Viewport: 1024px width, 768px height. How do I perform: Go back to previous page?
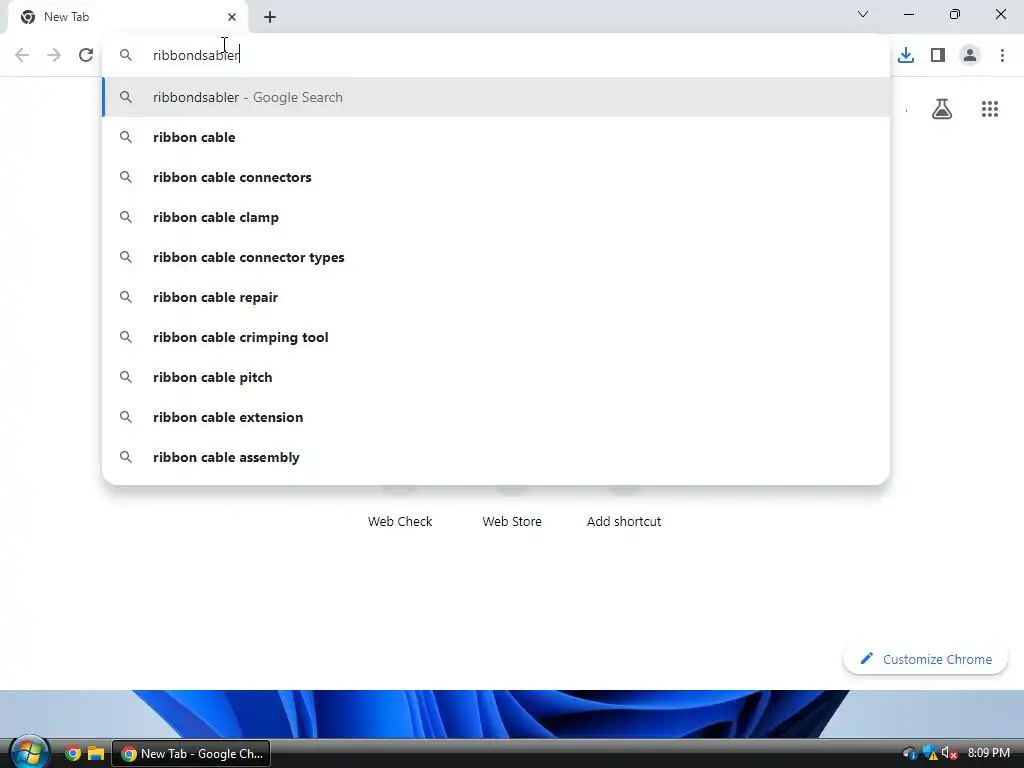point(22,55)
